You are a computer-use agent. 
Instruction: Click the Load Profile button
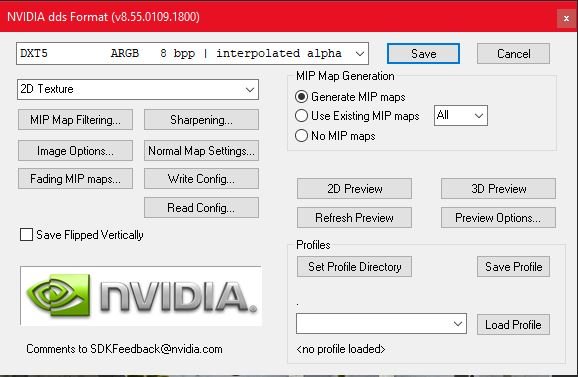pyautogui.click(x=513, y=325)
